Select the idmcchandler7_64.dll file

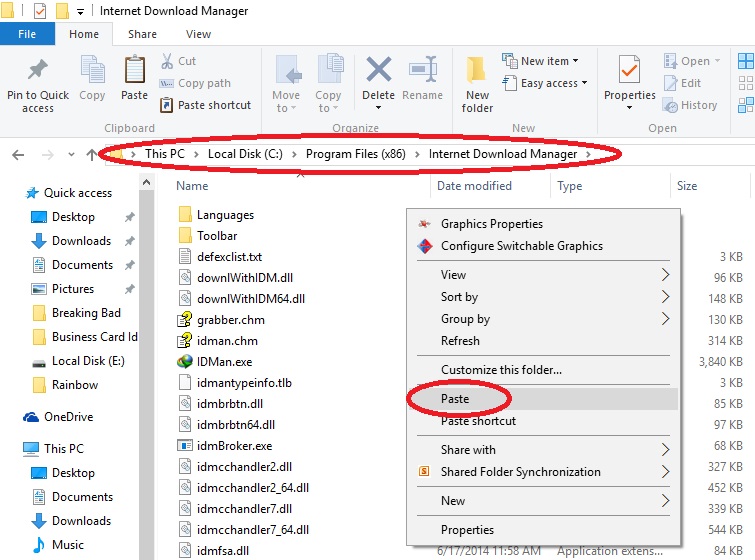244,530
